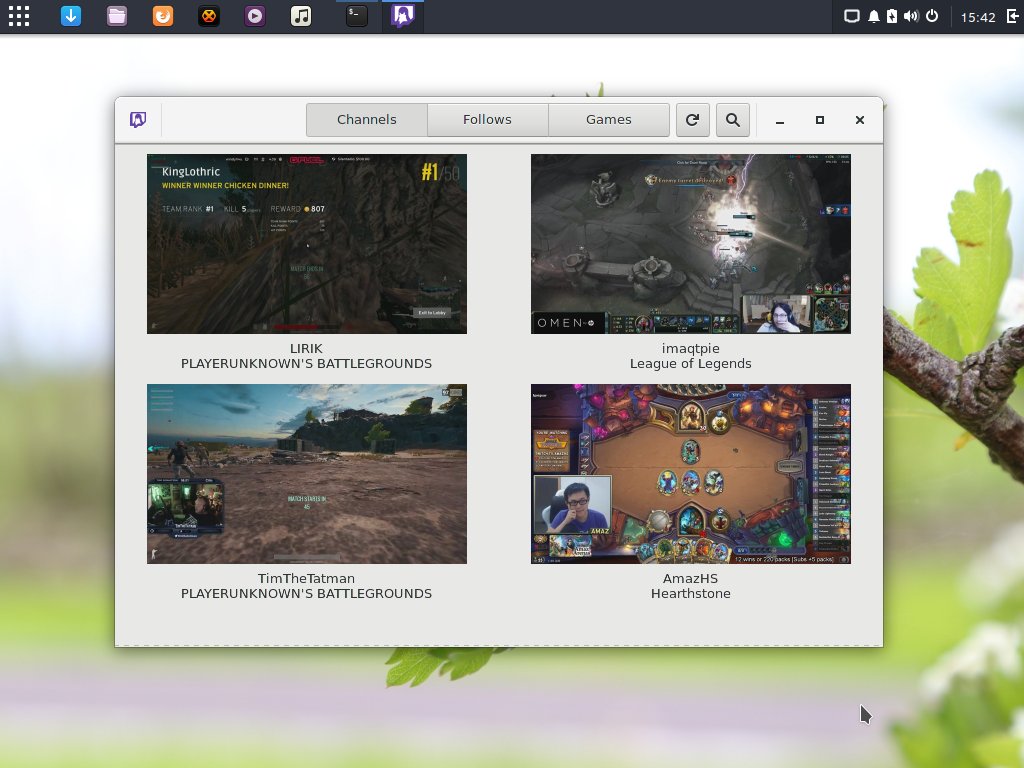Launch the blue download installer app
This screenshot has width=1024, height=768.
pyautogui.click(x=71, y=16)
